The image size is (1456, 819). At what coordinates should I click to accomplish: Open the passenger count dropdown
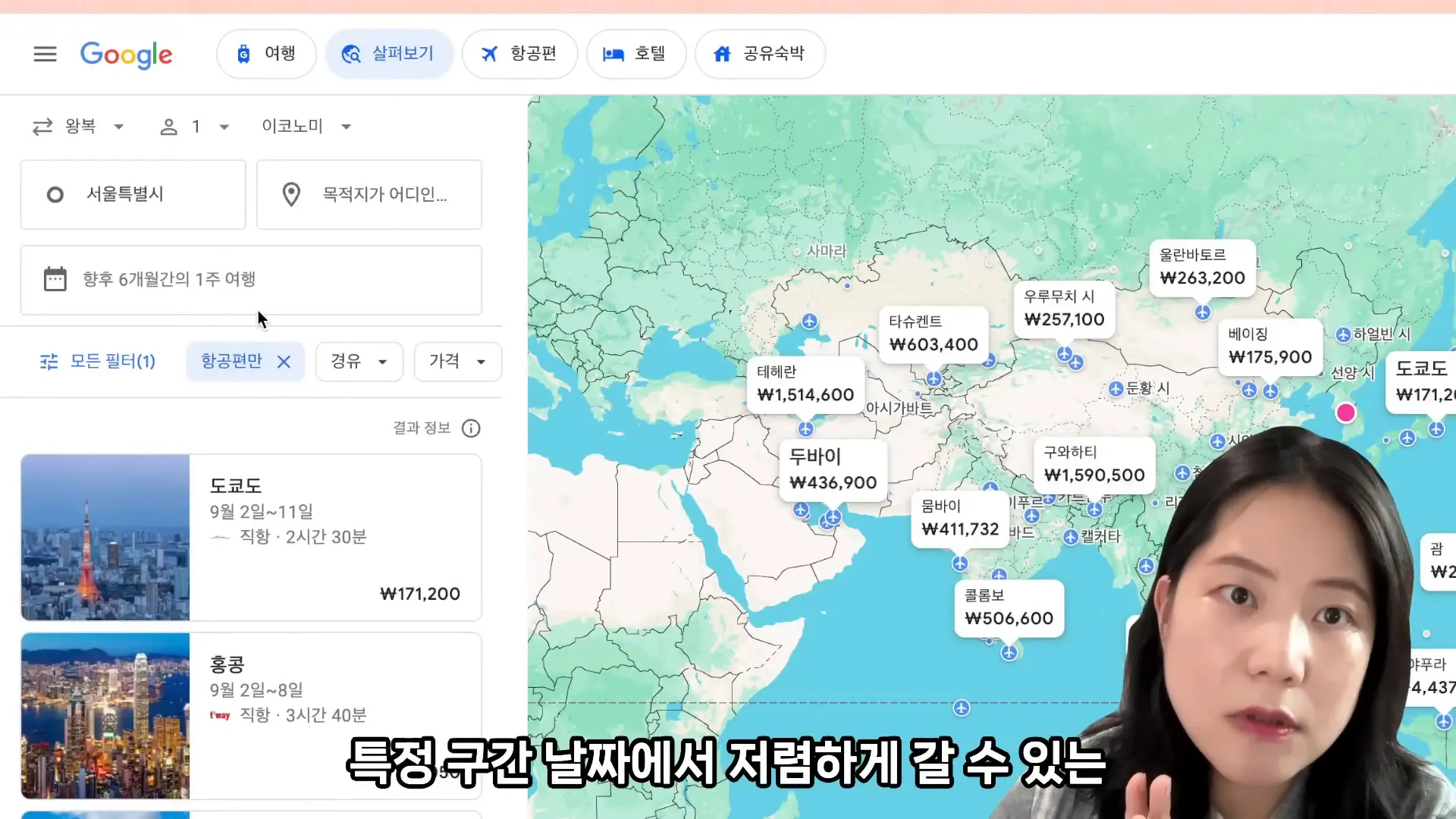195,127
